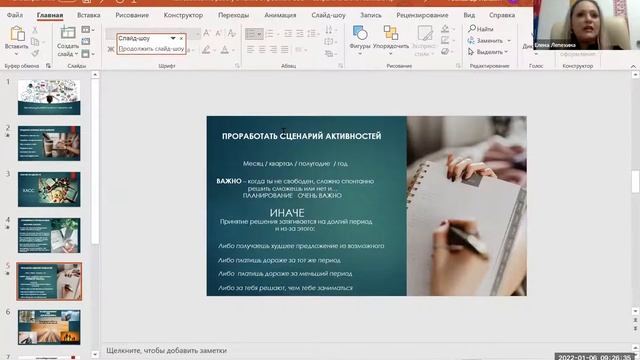Click Replace (Заменить) button
The height and width of the screenshot is (360, 640).
[x=485, y=41]
